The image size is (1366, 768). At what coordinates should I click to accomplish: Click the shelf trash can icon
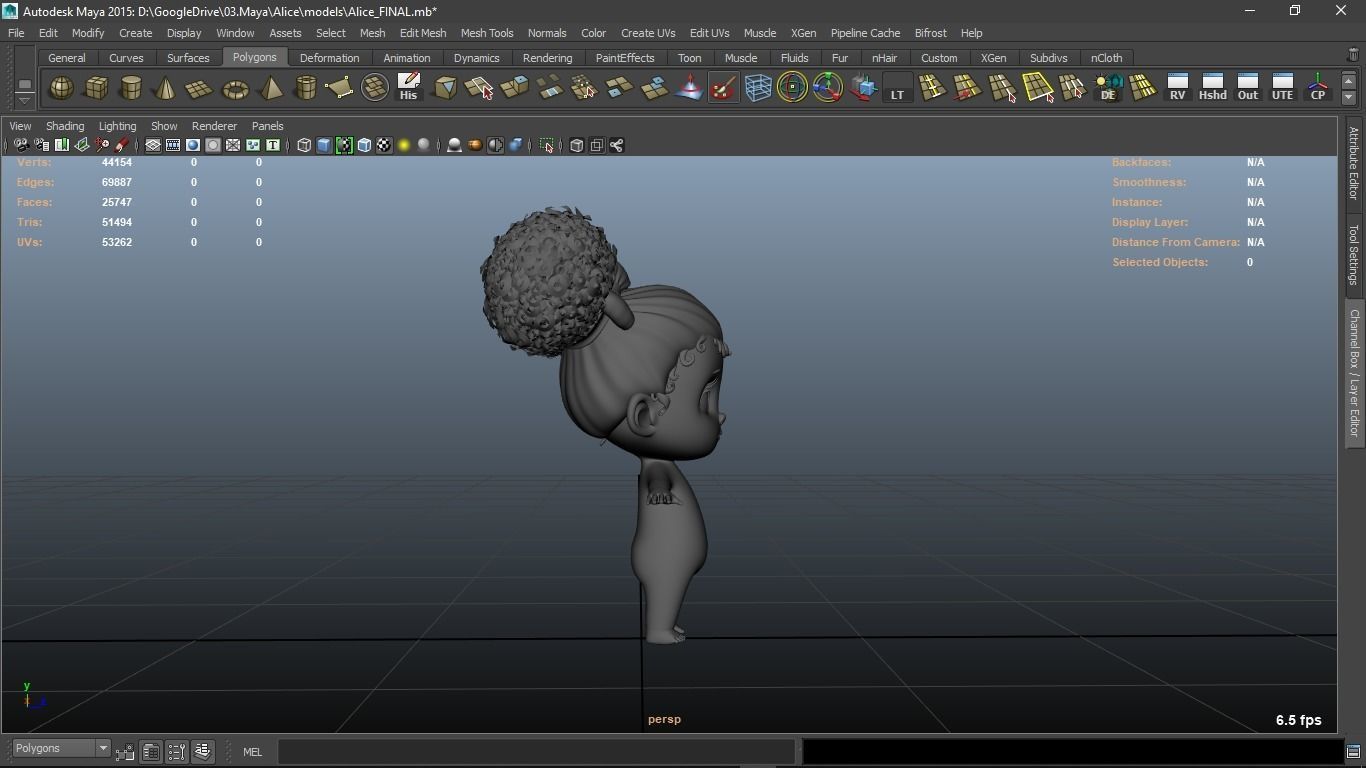pos(1353,55)
